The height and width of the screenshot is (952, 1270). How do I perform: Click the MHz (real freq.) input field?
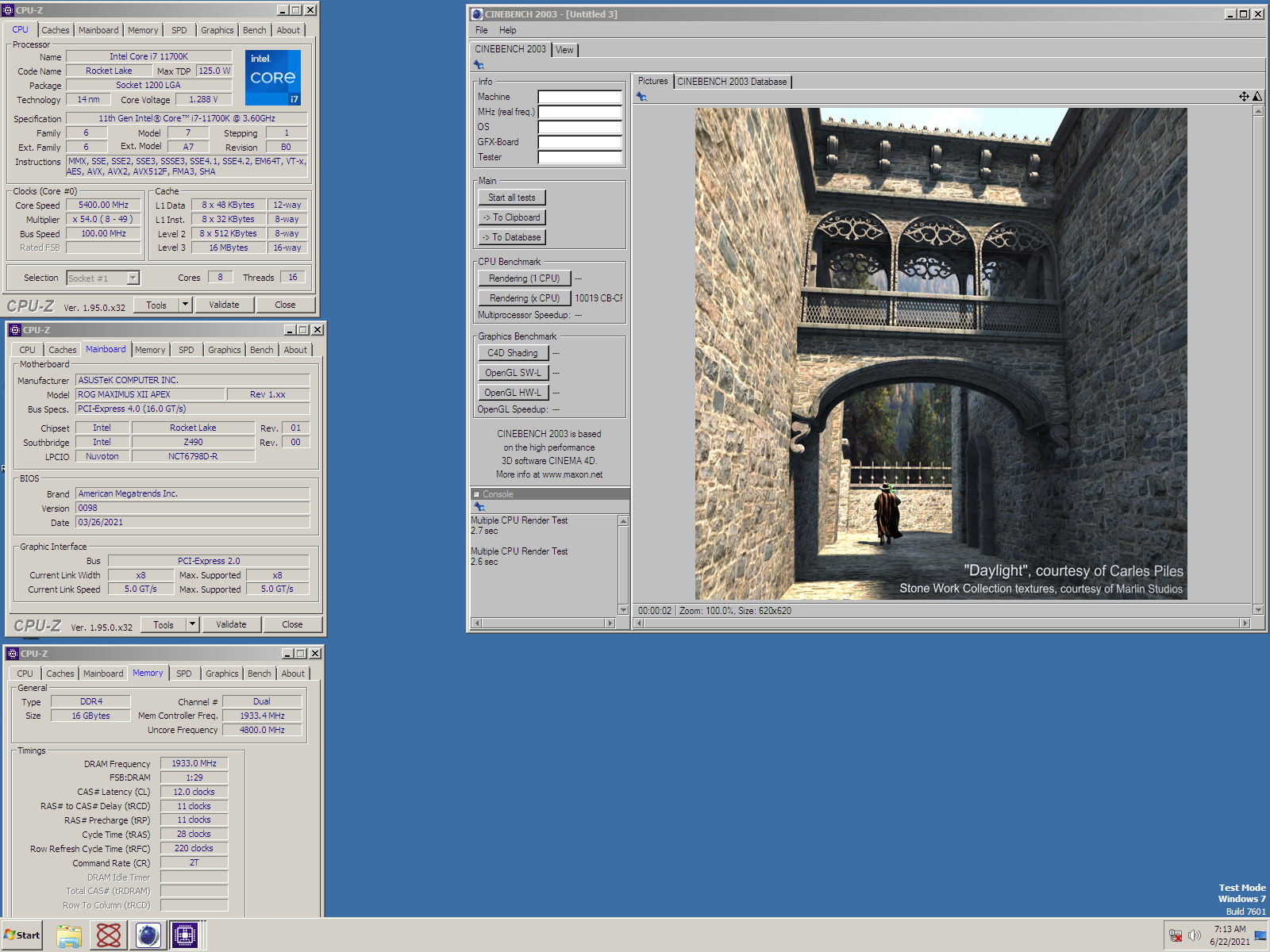(579, 112)
